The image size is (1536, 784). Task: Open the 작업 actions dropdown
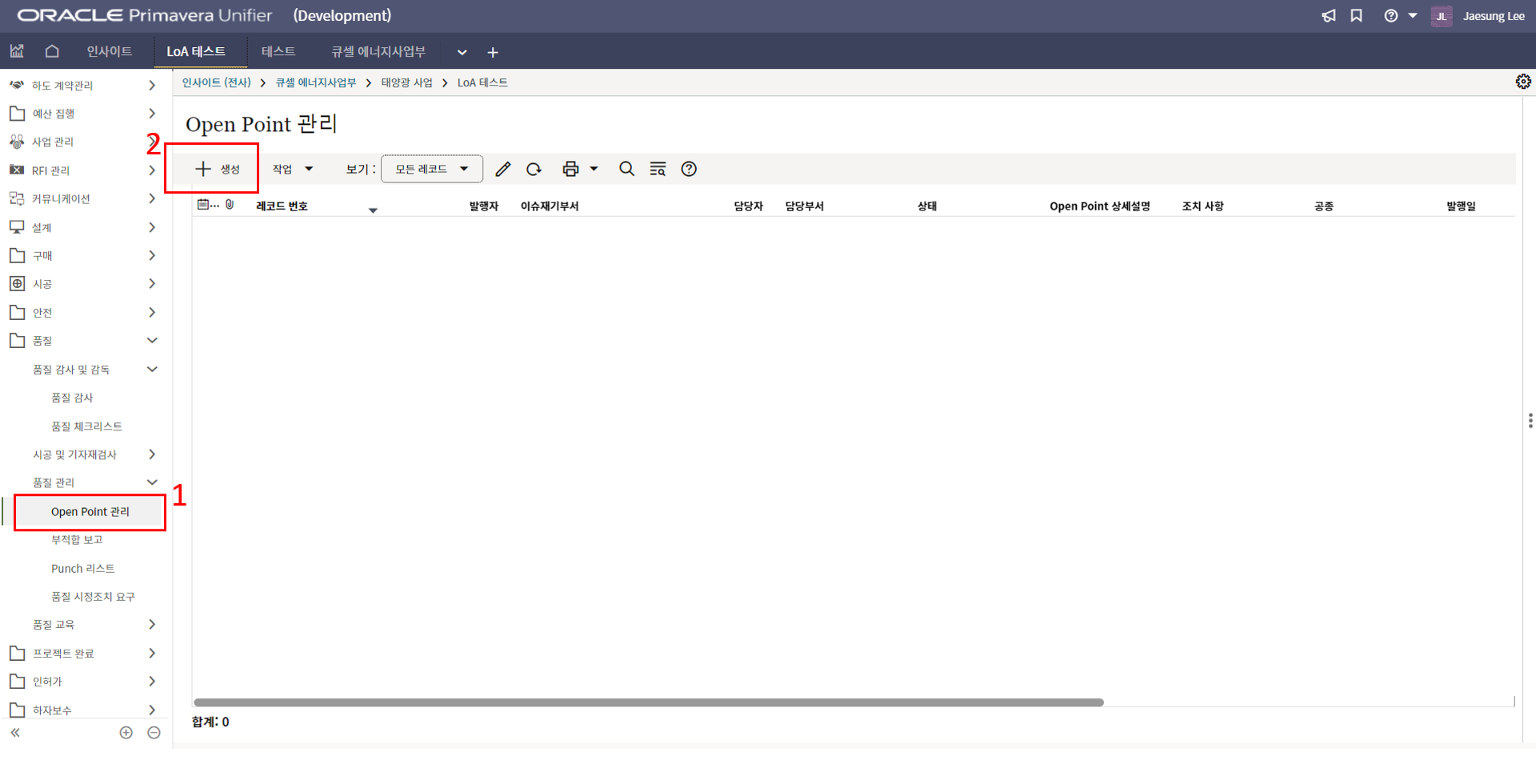pyautogui.click(x=292, y=169)
